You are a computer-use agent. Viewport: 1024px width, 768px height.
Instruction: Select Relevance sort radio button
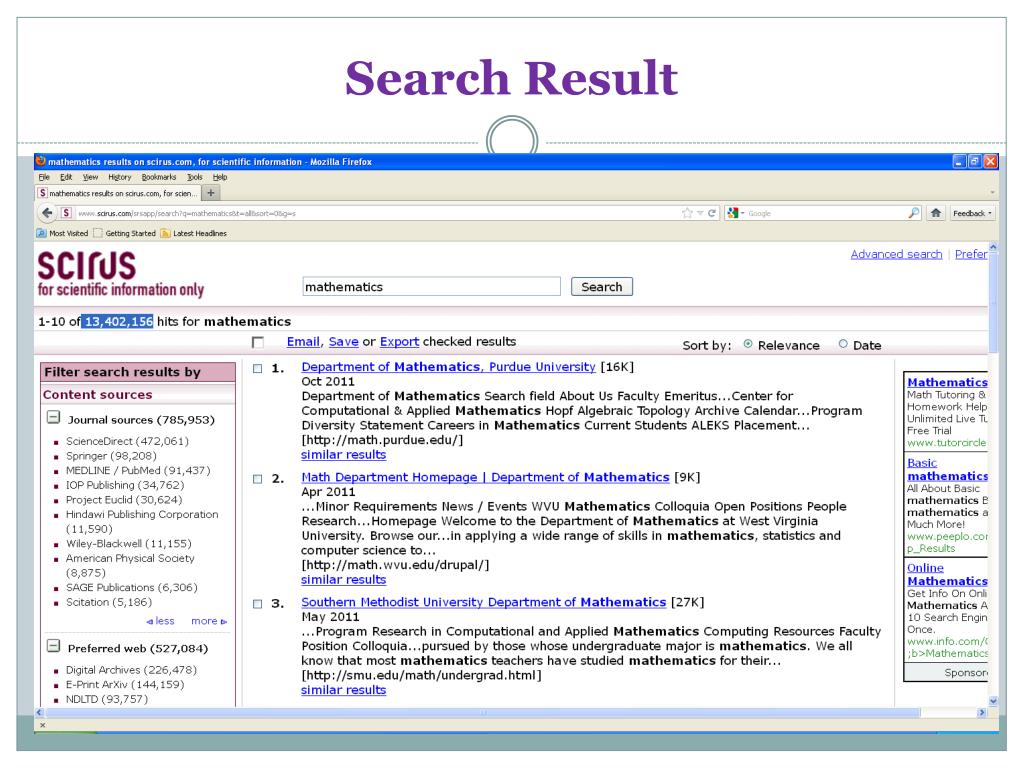[x=748, y=344]
